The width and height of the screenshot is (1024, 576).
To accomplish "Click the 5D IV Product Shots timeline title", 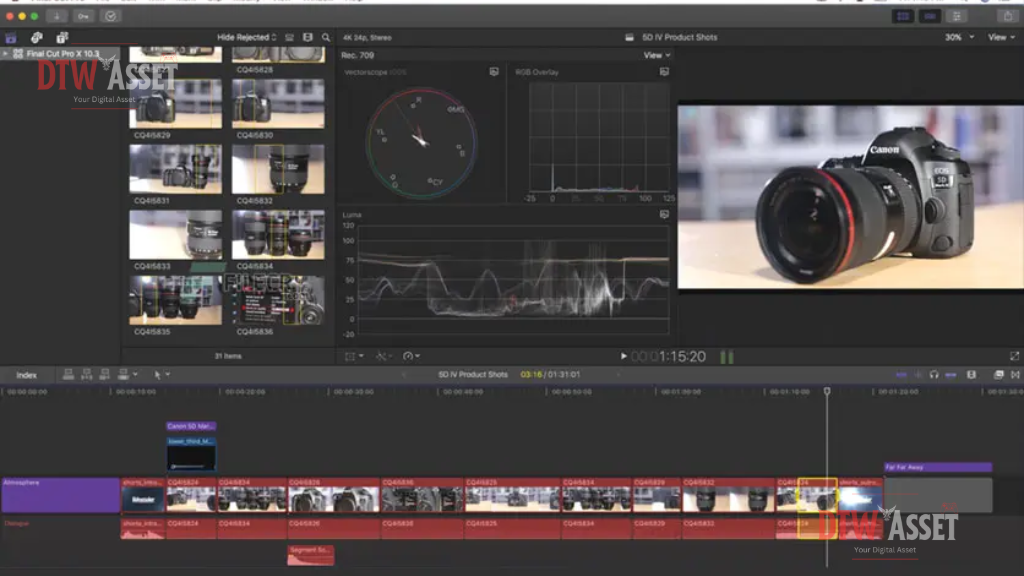I will pos(473,375).
